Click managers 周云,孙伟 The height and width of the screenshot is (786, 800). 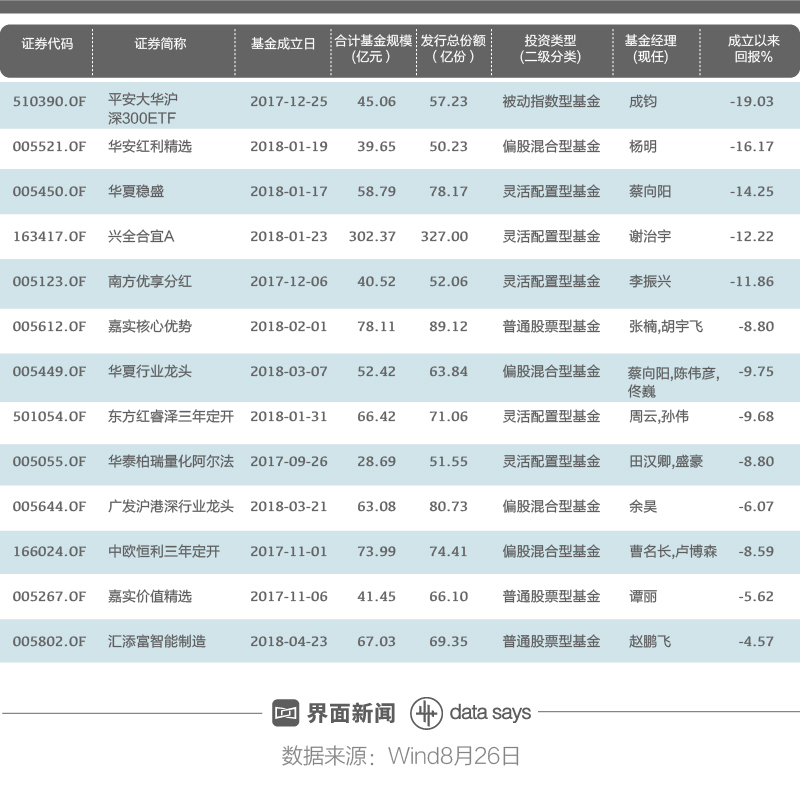pos(659,417)
